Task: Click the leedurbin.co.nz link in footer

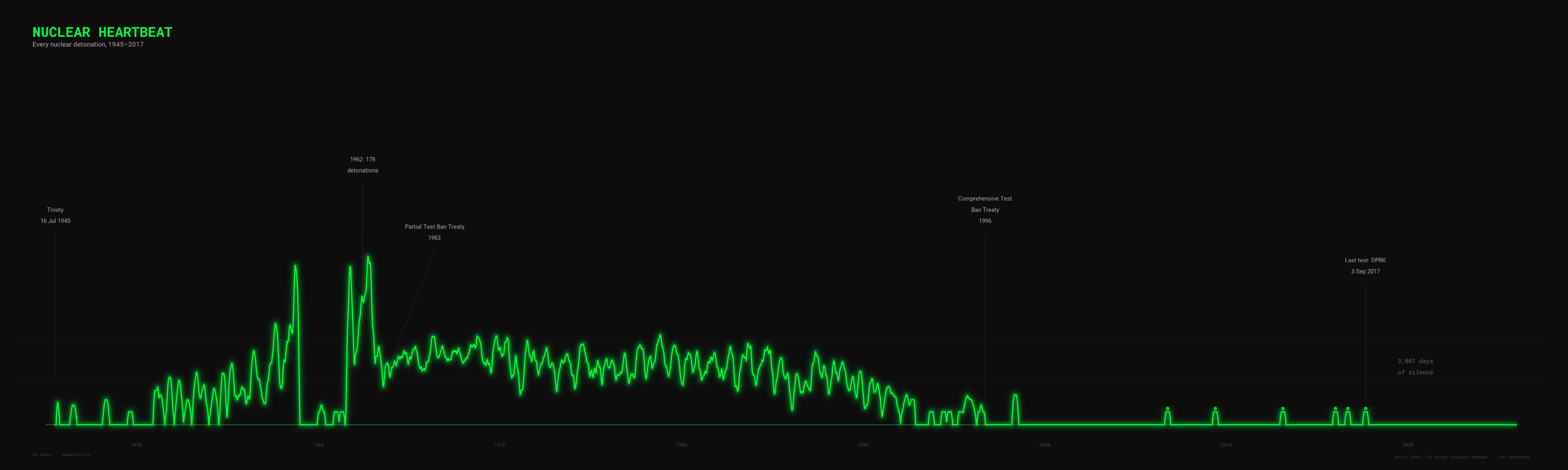Action: tap(76, 454)
